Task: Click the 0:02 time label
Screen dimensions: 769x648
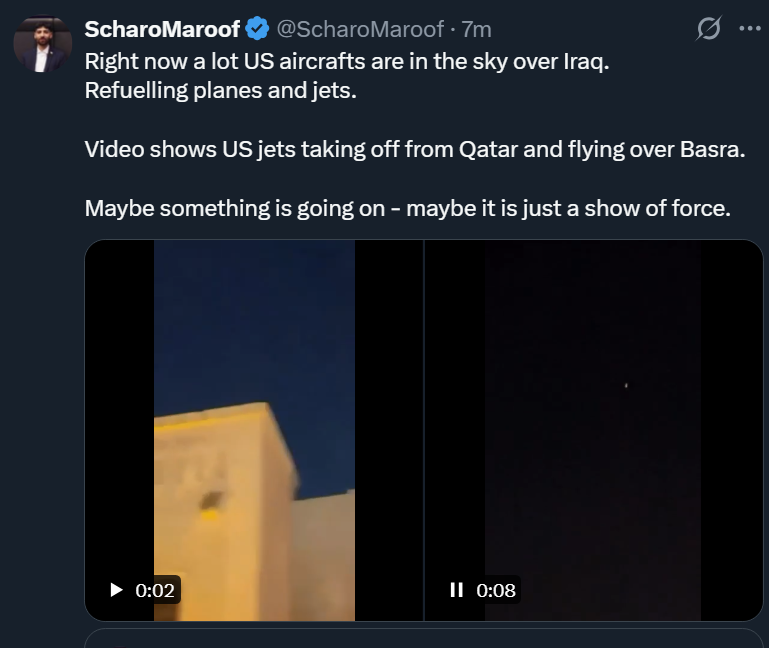Action: 155,590
